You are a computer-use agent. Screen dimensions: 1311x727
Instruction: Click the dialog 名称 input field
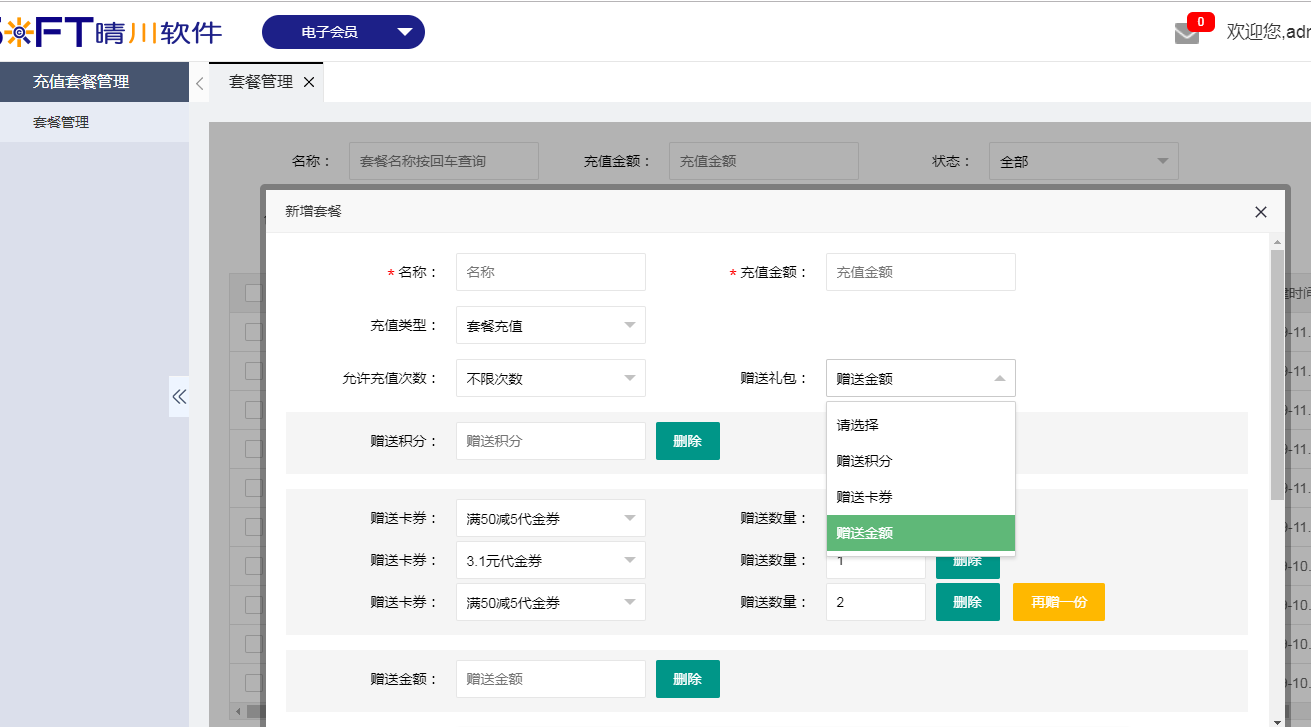(x=550, y=272)
